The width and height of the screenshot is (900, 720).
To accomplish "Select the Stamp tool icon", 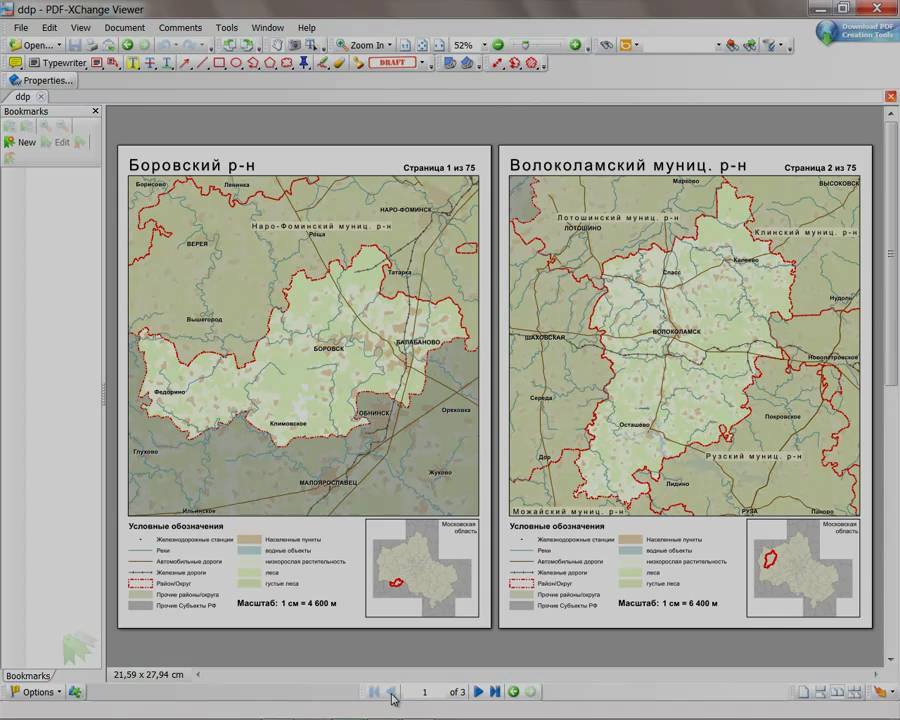I will click(359, 63).
